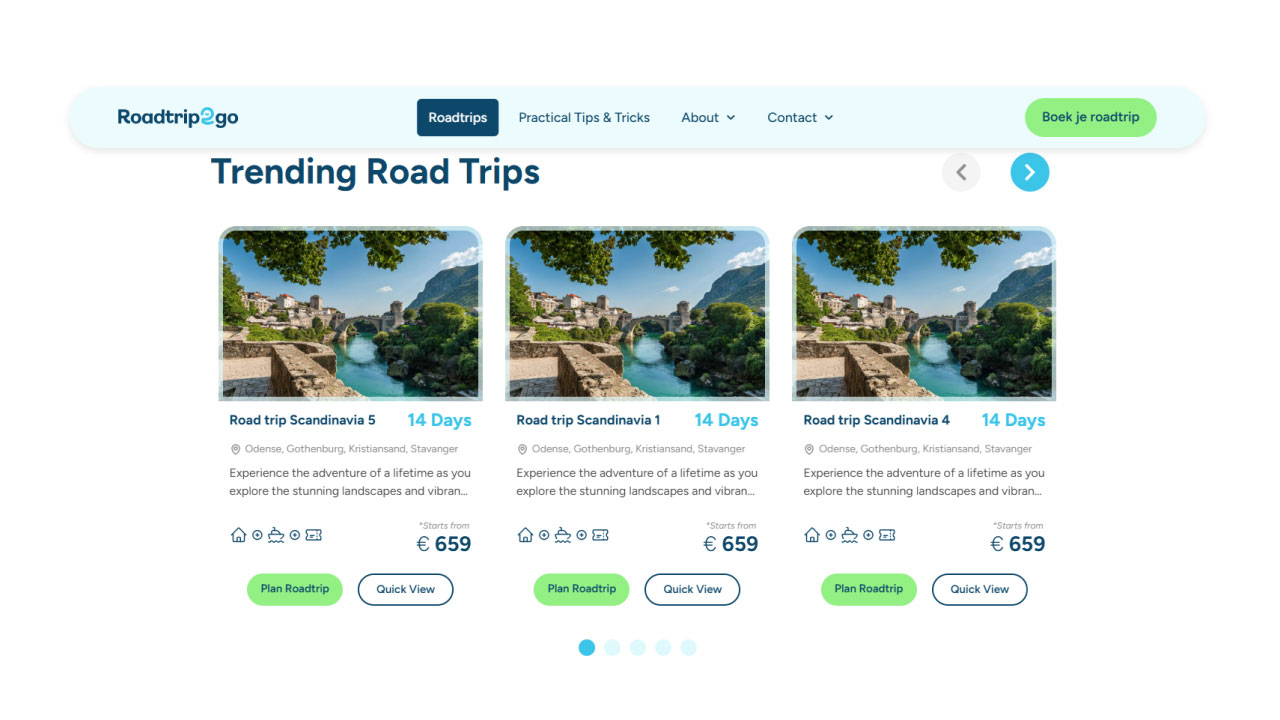Click the Boek je roadtrip button
The width and height of the screenshot is (1280, 720).
(1090, 117)
